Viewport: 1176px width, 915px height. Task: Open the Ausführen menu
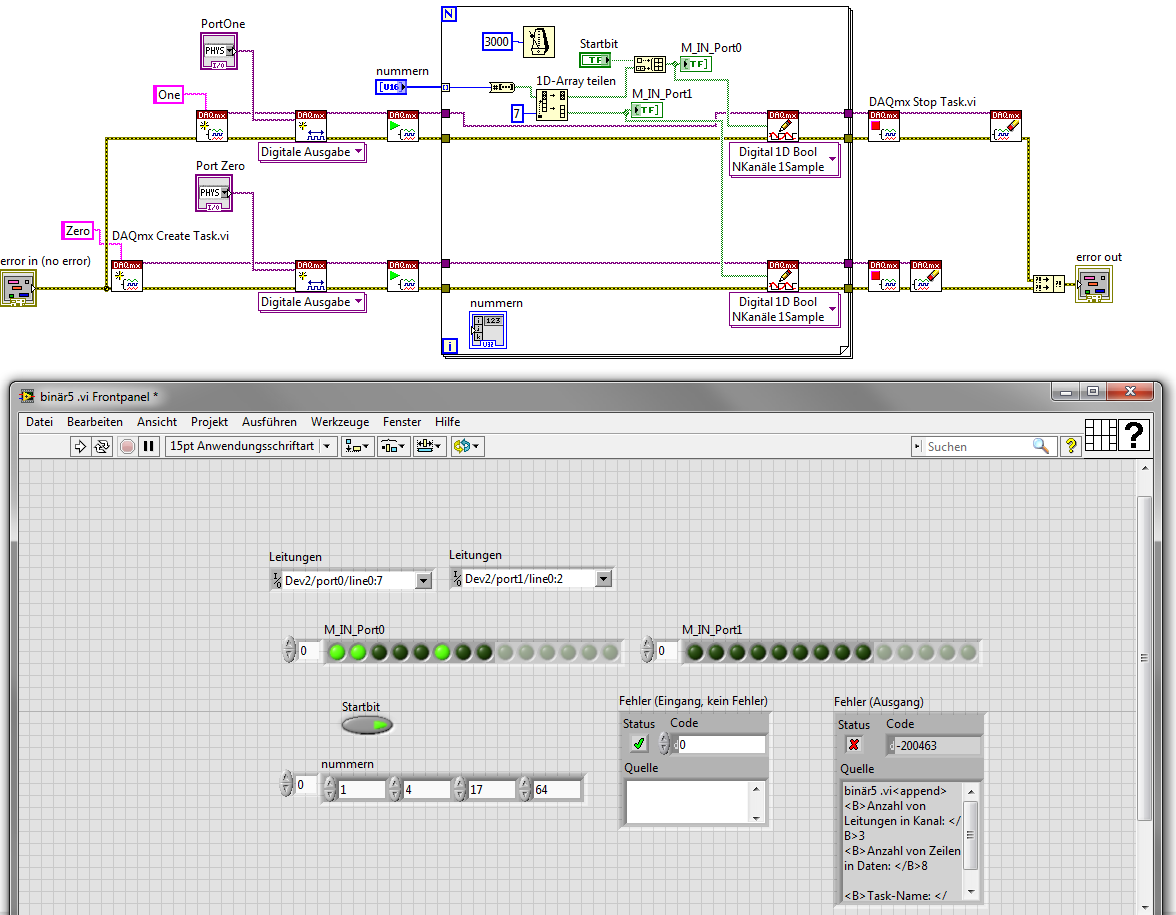(x=268, y=422)
